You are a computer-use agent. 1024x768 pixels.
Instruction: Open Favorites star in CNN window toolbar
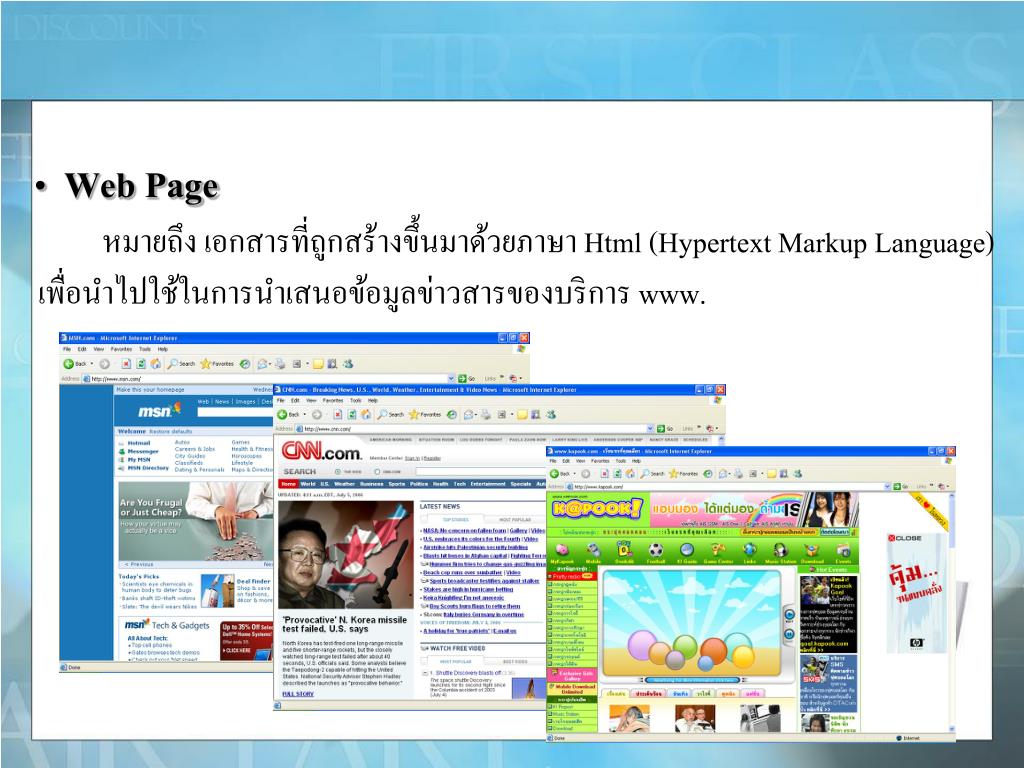coord(425,415)
